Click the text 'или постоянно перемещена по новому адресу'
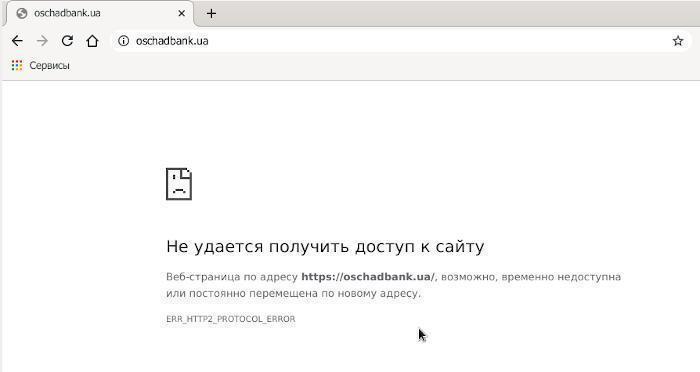 pyautogui.click(x=293, y=293)
